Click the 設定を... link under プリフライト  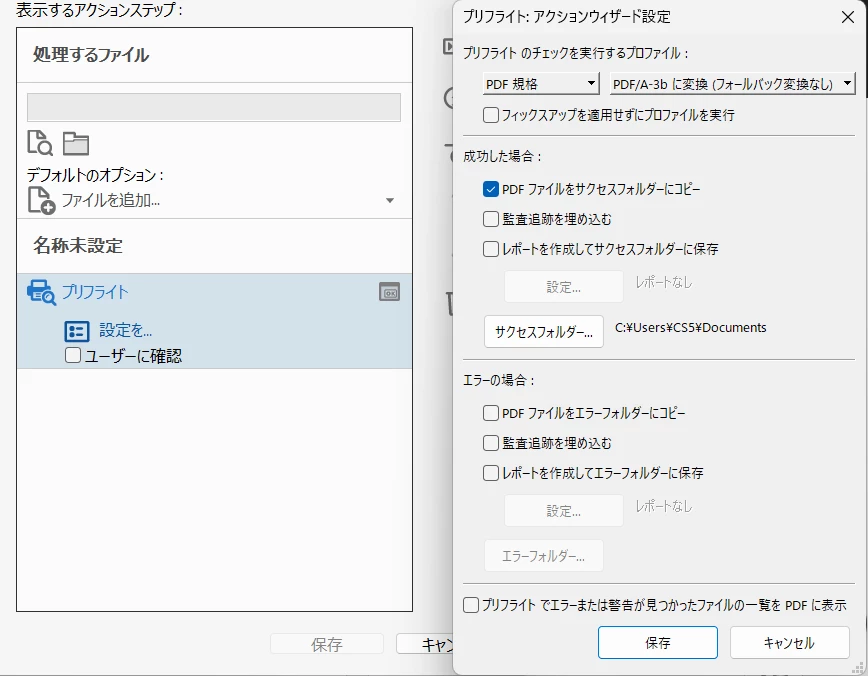coord(126,331)
